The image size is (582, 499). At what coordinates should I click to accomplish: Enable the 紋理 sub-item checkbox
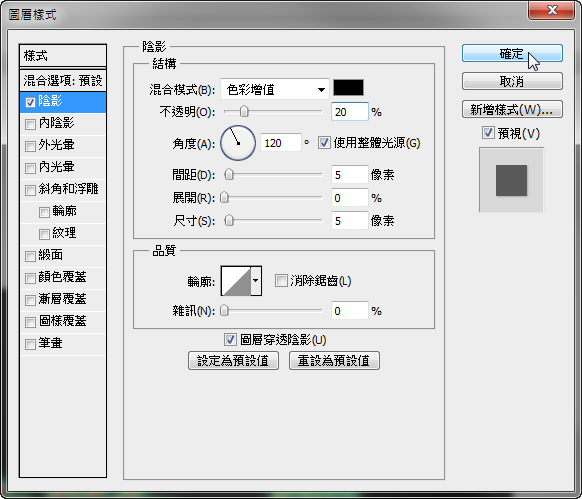(x=44, y=234)
